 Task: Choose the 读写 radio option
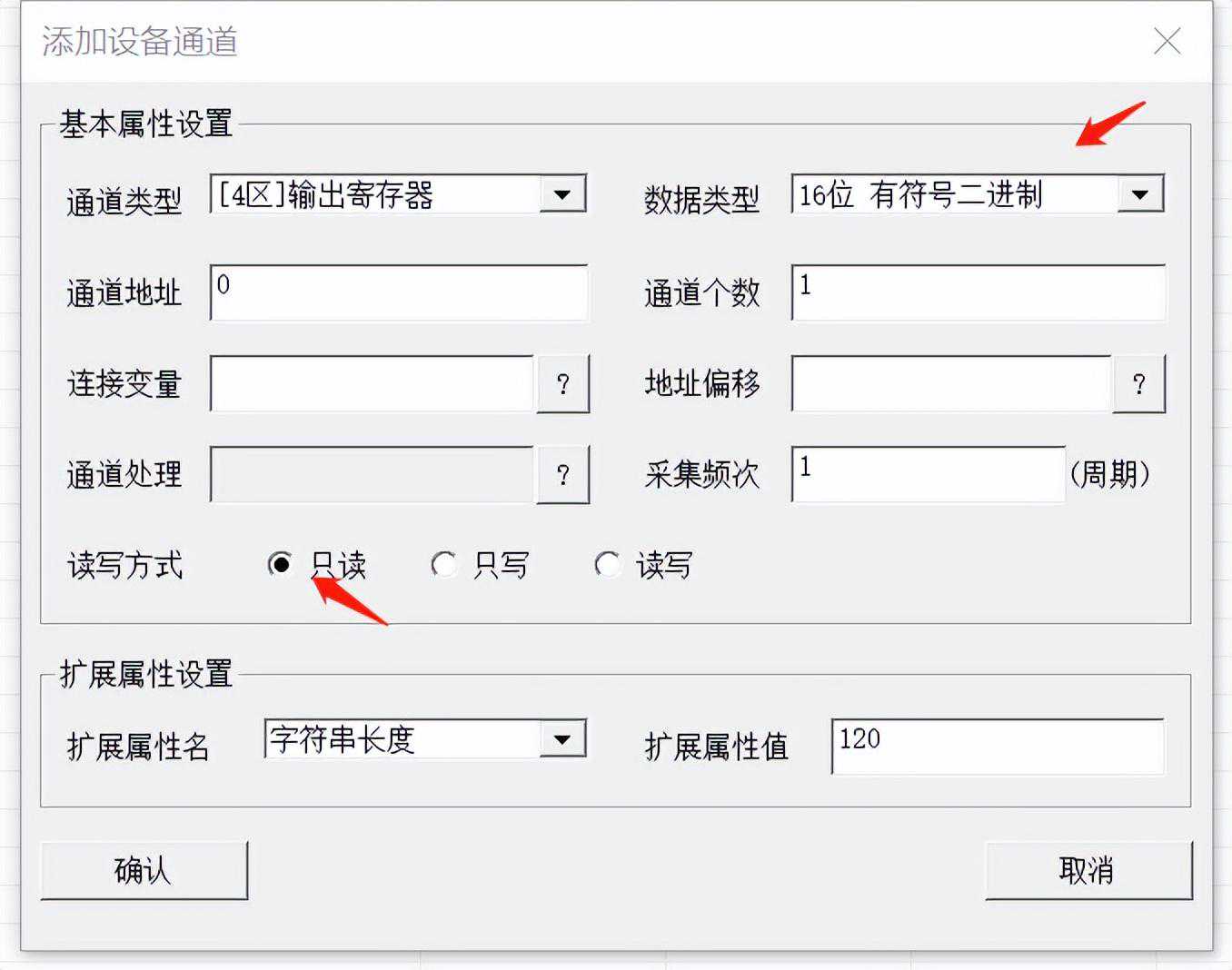607,564
